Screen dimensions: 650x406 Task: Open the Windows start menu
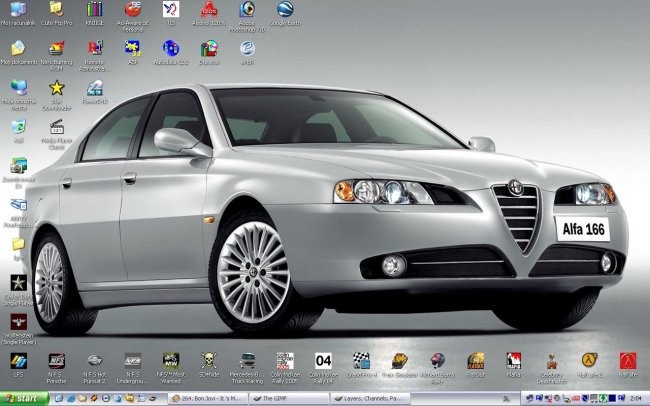pyautogui.click(x=24, y=399)
